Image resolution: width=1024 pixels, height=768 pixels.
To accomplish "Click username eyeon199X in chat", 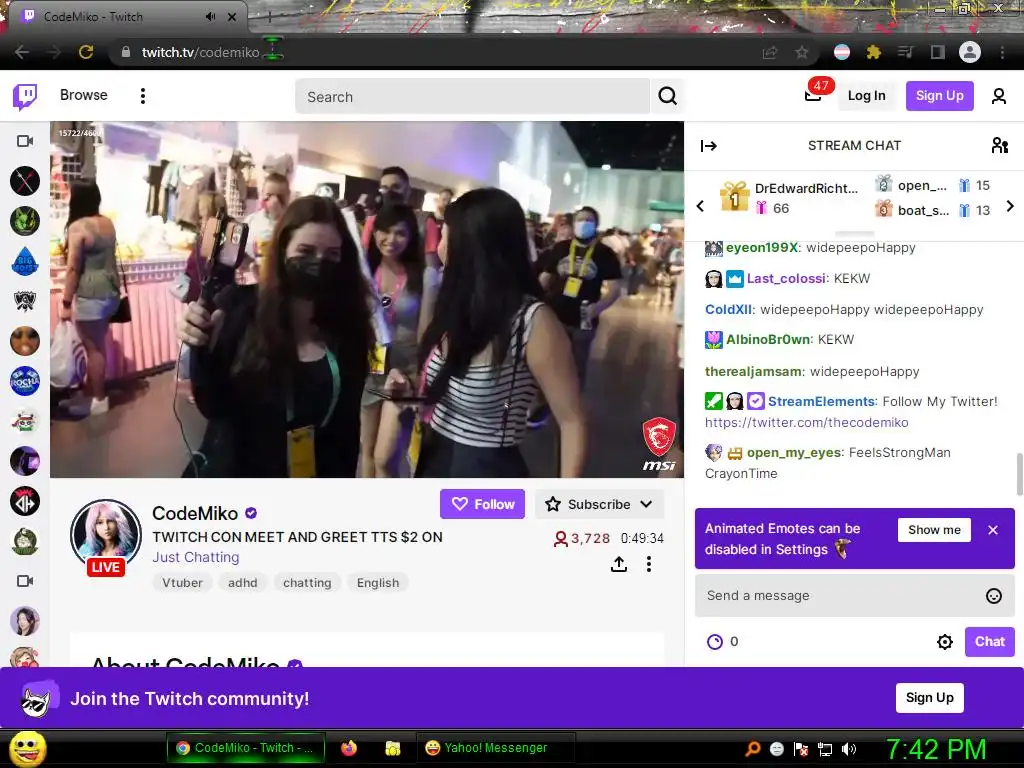I will (761, 248).
